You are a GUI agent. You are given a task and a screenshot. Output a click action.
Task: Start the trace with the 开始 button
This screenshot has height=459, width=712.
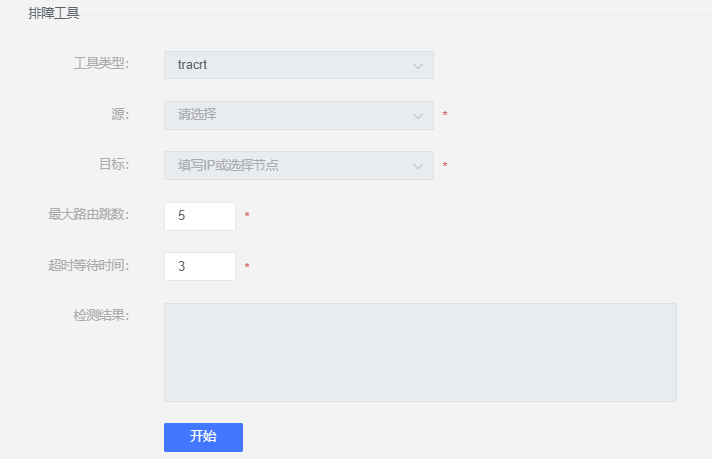203,437
